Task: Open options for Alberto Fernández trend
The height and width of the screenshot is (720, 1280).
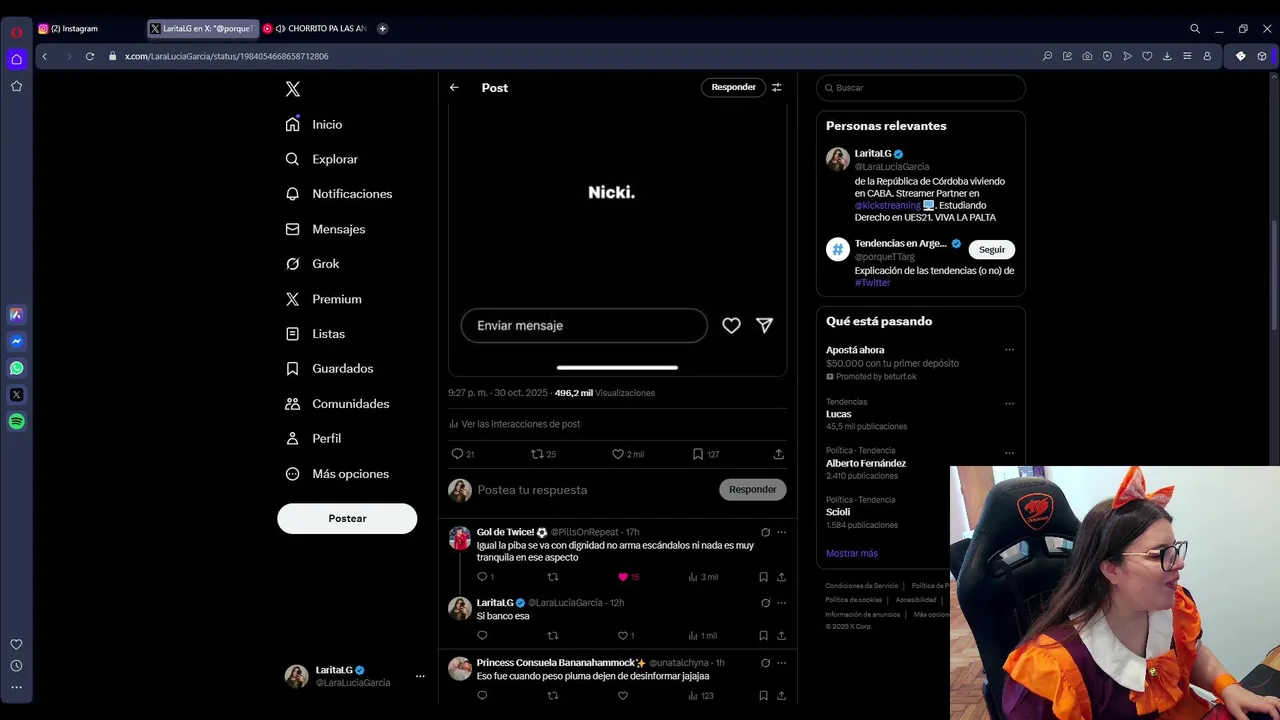Action: [x=1009, y=452]
